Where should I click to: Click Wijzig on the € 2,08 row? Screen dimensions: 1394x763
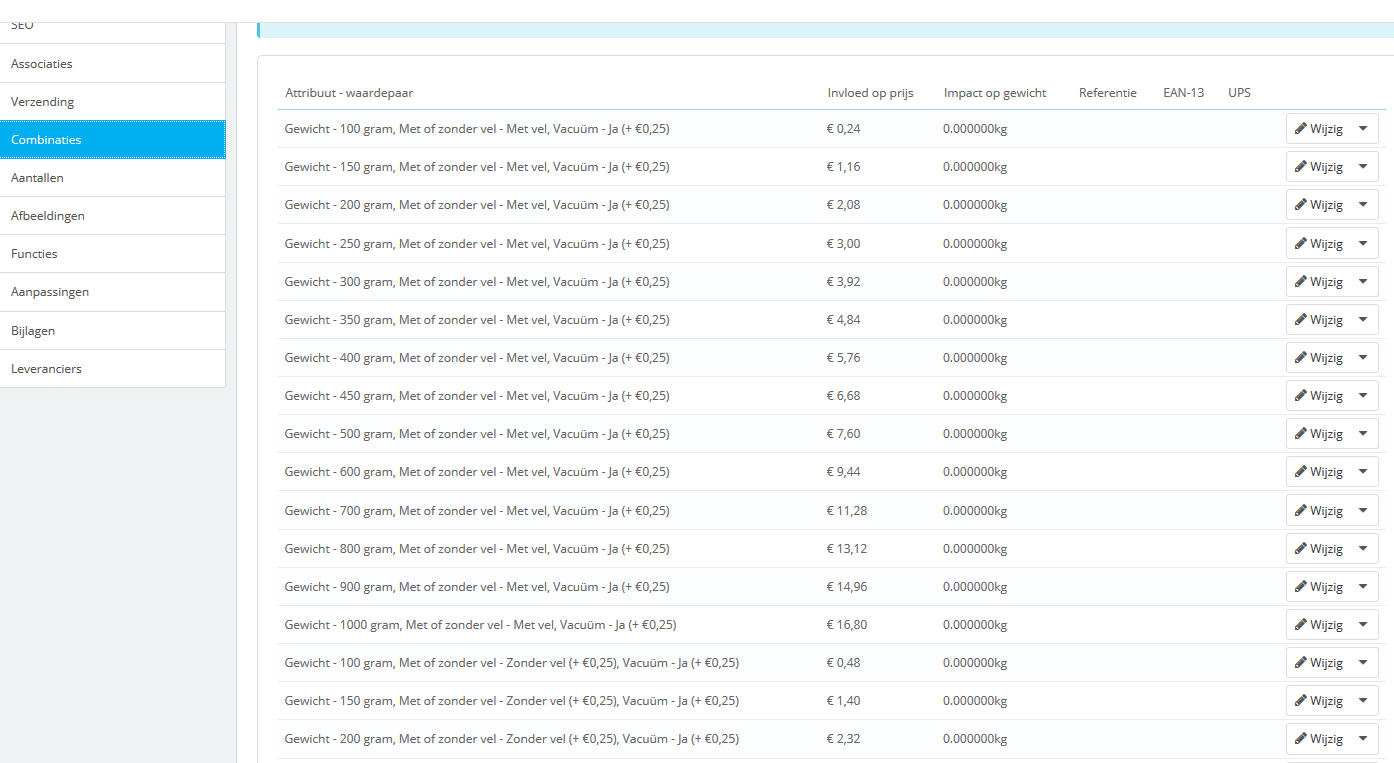point(1318,204)
